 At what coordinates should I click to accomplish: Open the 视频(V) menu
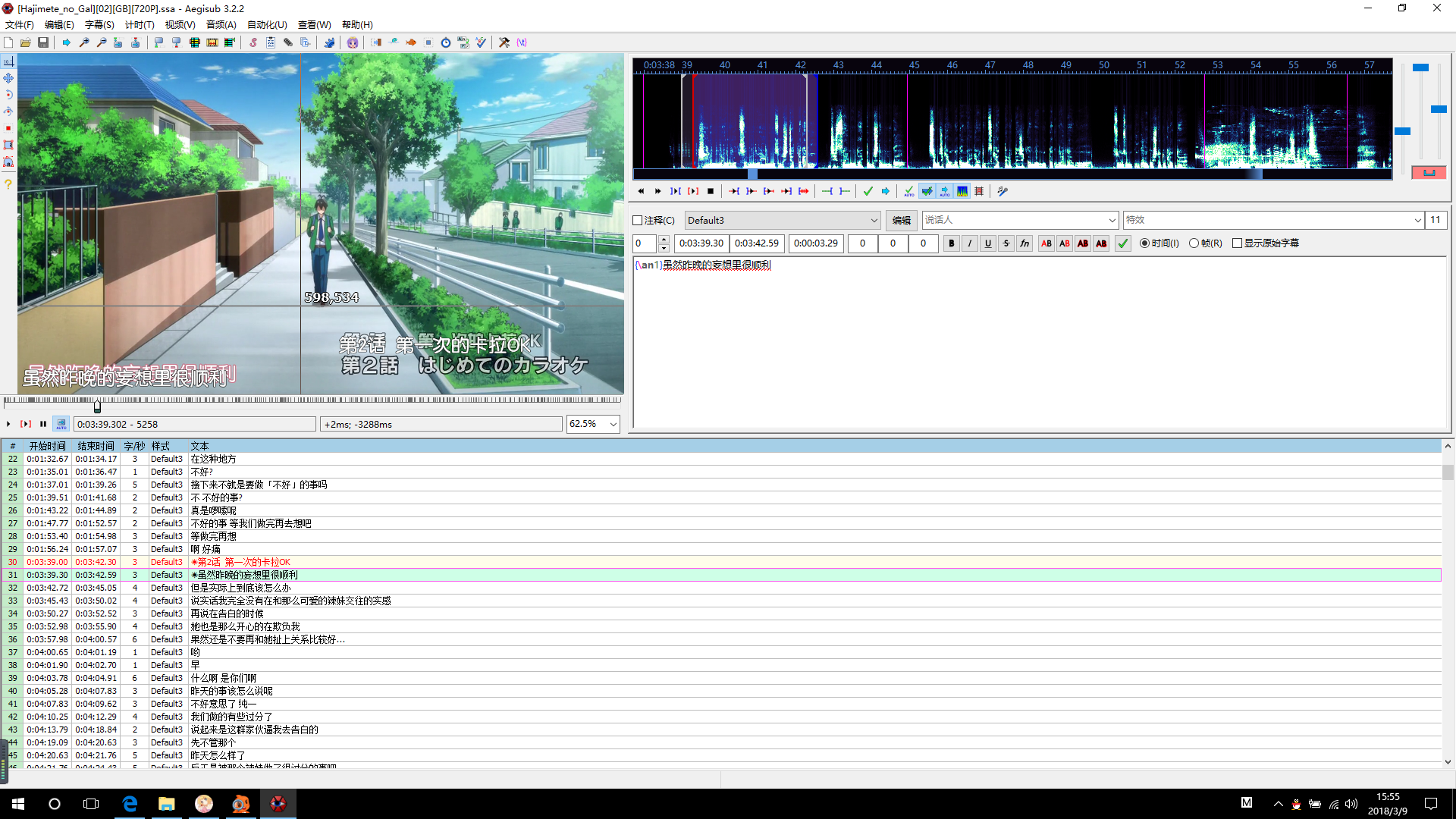coord(180,25)
